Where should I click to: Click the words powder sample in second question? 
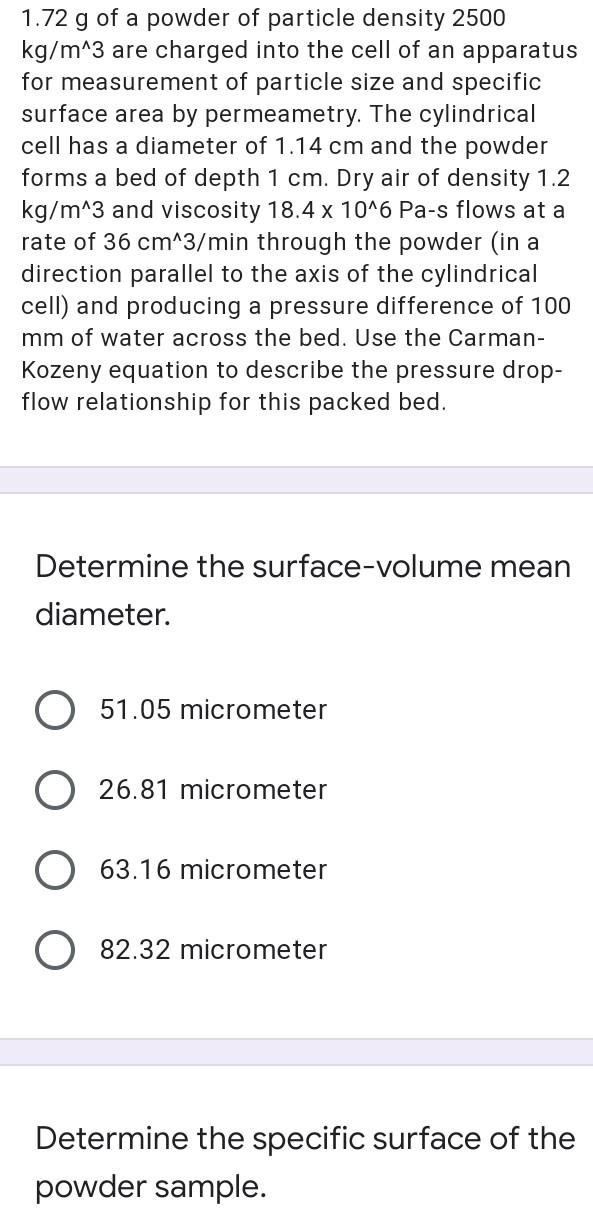point(150,1189)
